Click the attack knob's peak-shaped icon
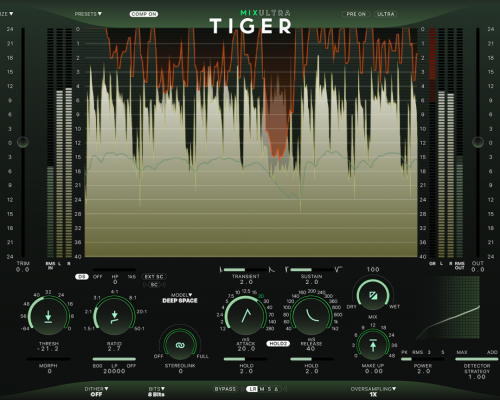500x400 pixels. pos(246,316)
